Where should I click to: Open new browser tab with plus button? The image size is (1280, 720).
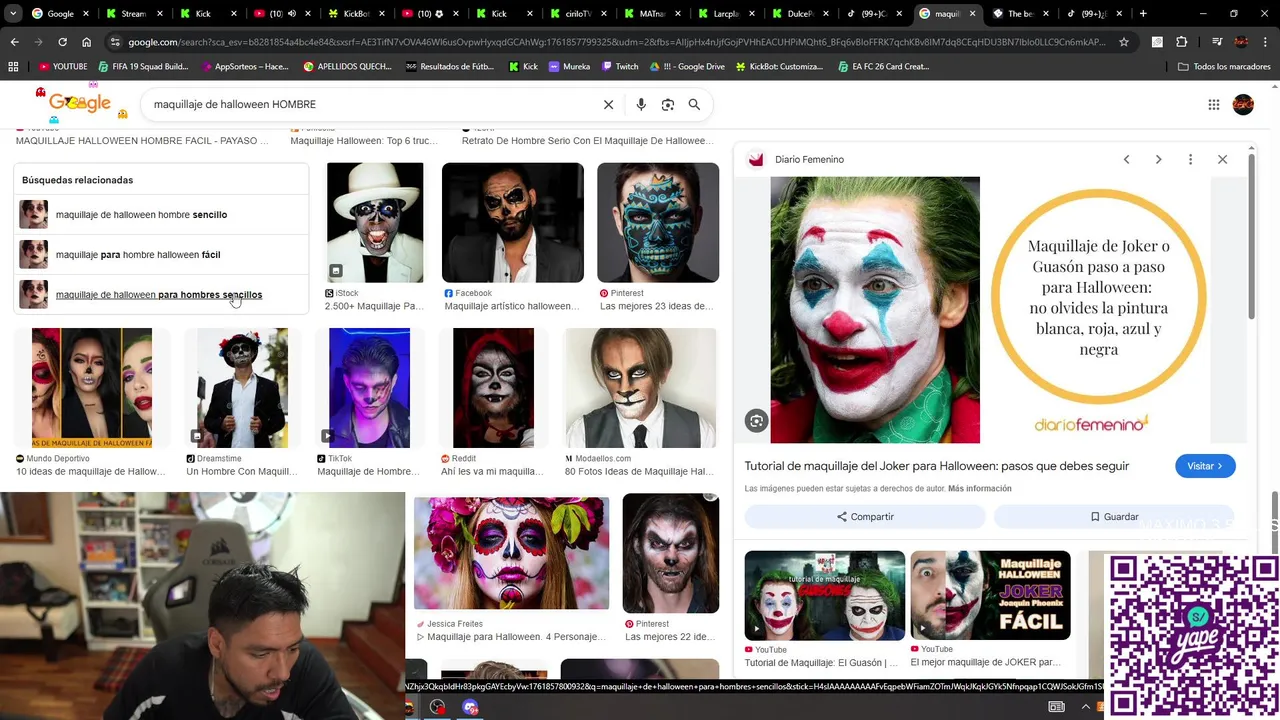1143,14
